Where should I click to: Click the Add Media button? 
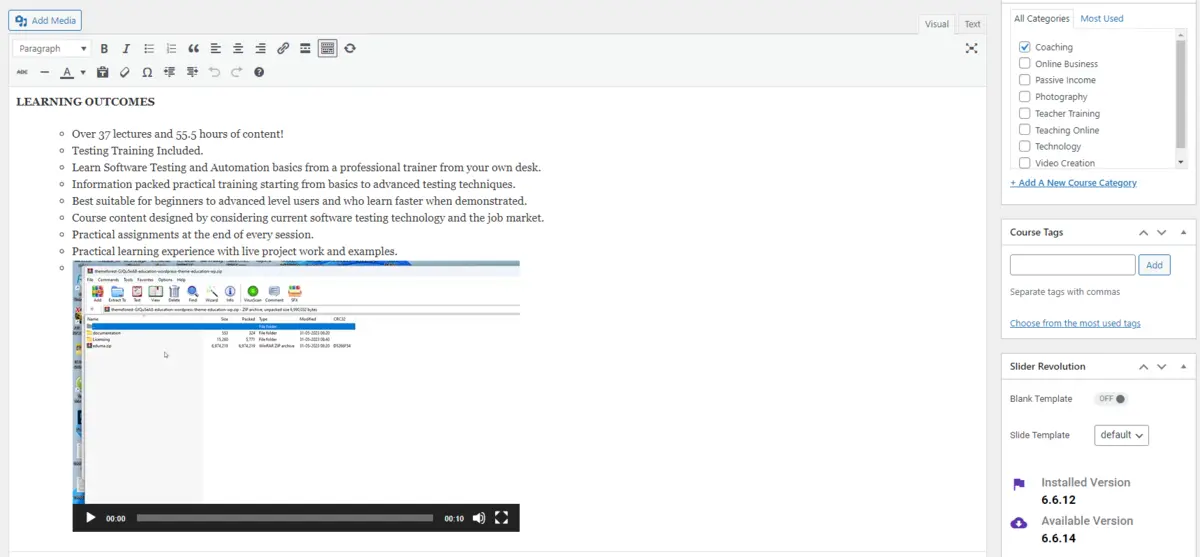tap(45, 20)
